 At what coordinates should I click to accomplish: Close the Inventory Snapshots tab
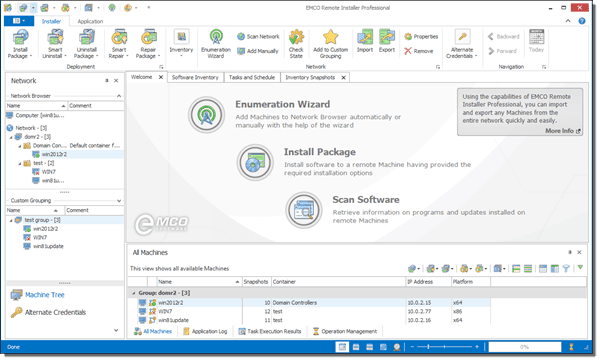click(344, 78)
